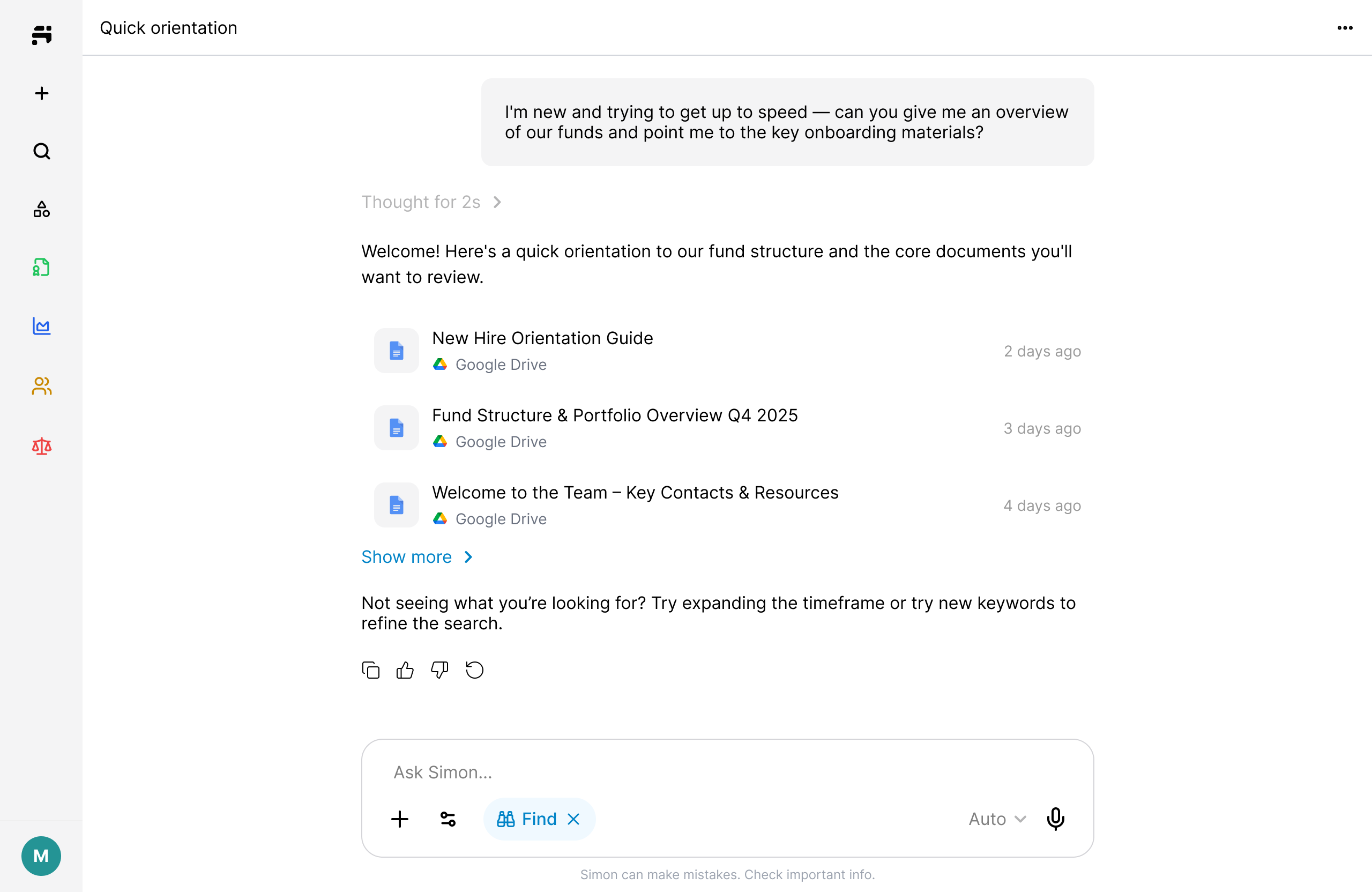Click the M avatar at bottom left

point(41,856)
